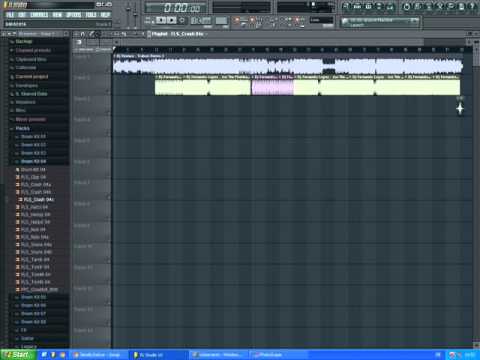Open the snap selector dropdown
Image resolution: width=480 pixels, height=360 pixels.
point(321,20)
